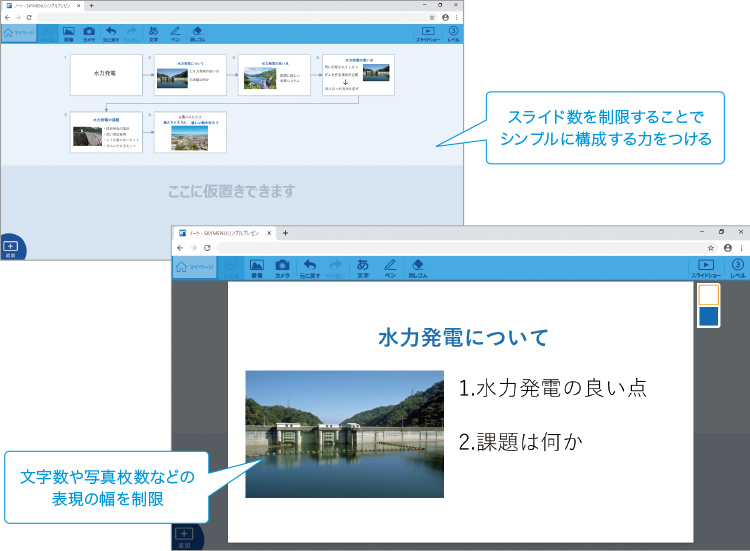Select the 消しゴム eraser in the slide editor window

coord(417,267)
